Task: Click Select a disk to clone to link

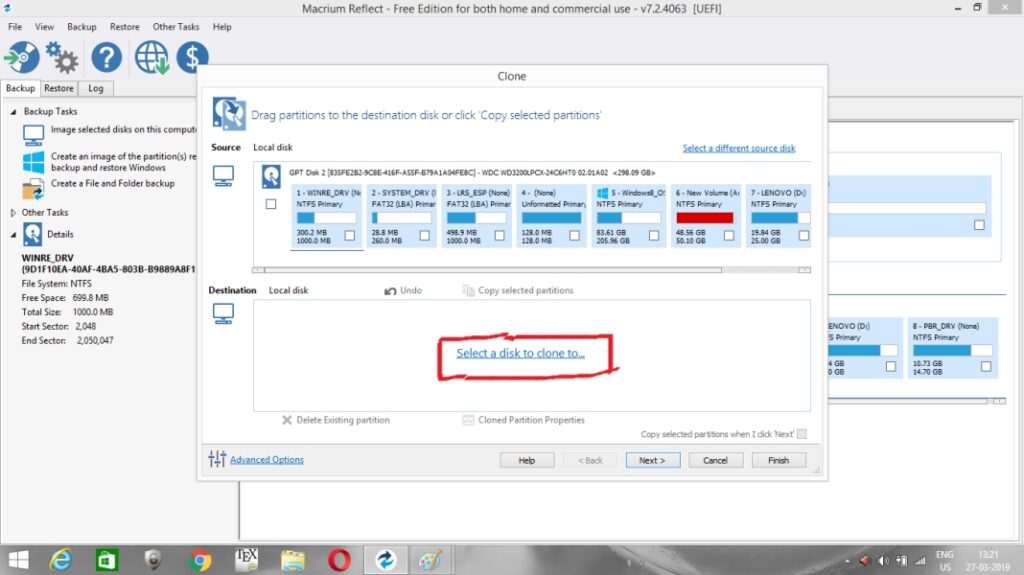Action: tap(520, 353)
